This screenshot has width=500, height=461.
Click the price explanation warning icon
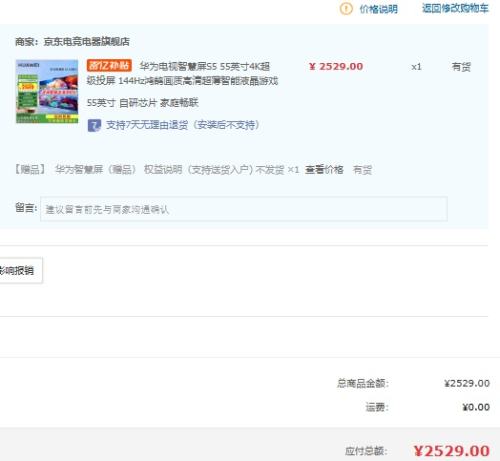(x=346, y=9)
